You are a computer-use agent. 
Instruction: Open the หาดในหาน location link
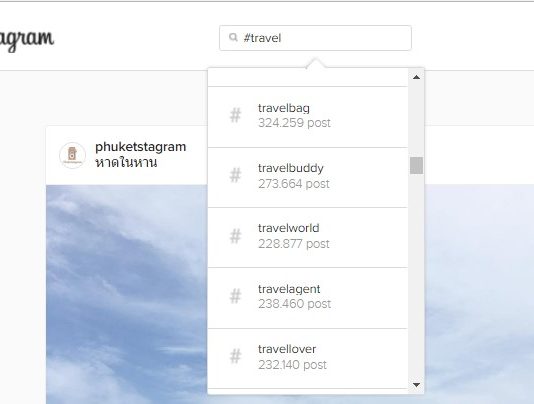126,162
